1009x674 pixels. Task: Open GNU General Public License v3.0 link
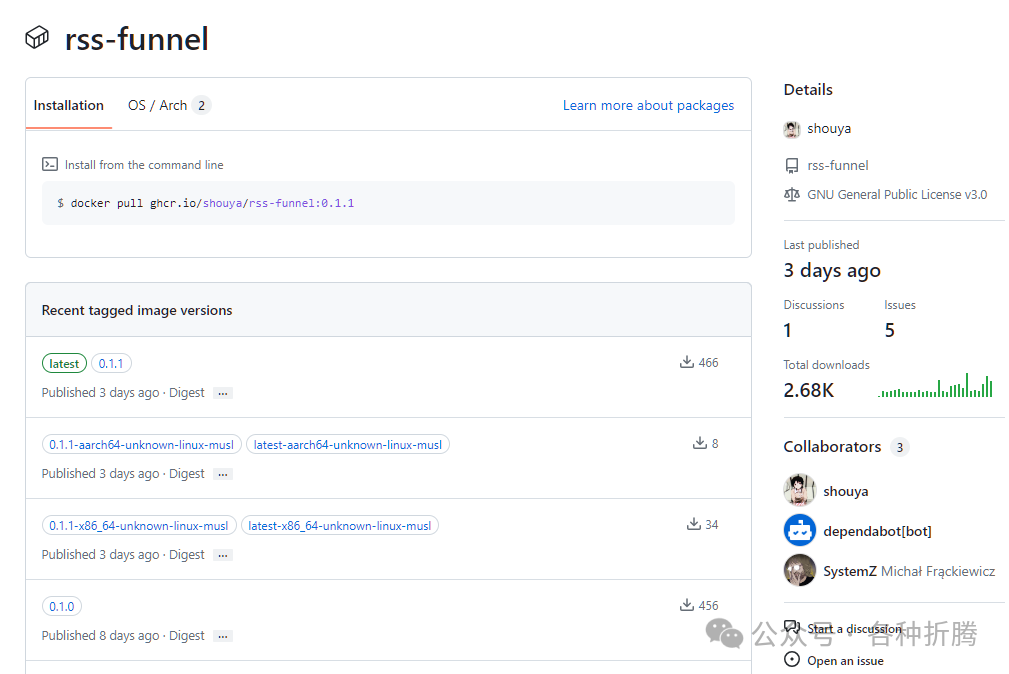pos(897,194)
